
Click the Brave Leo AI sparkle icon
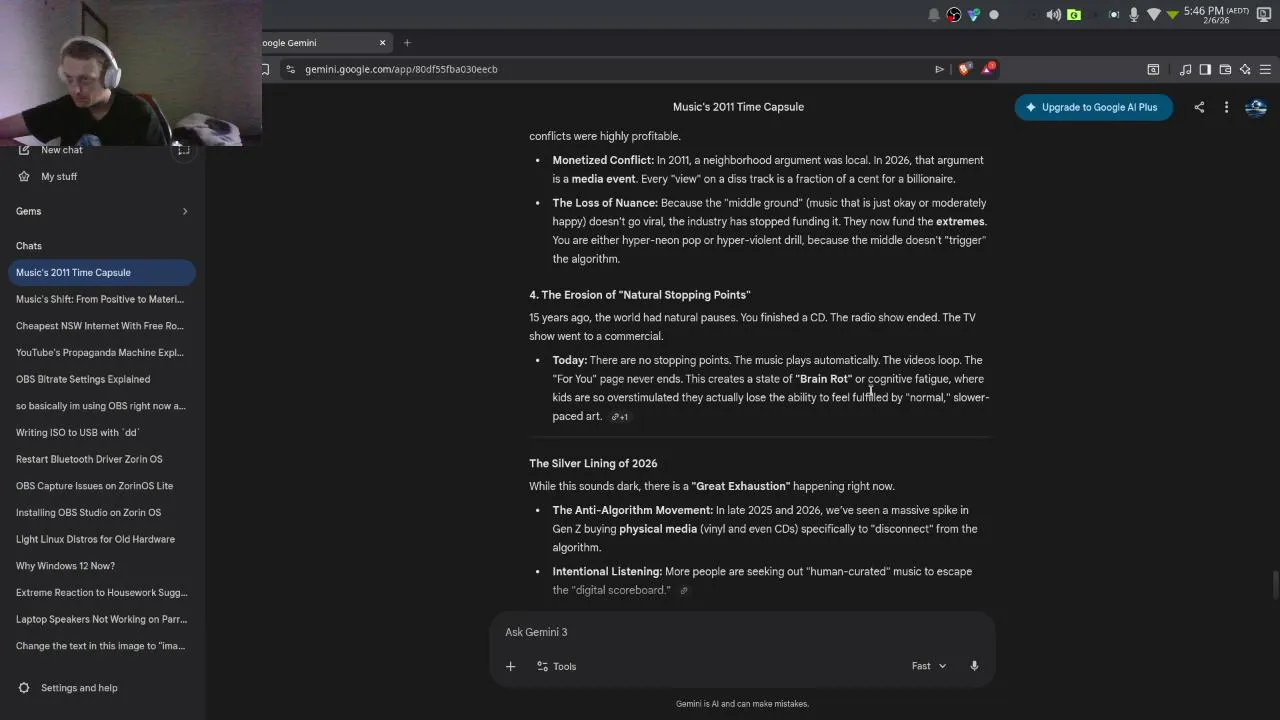tap(1245, 69)
